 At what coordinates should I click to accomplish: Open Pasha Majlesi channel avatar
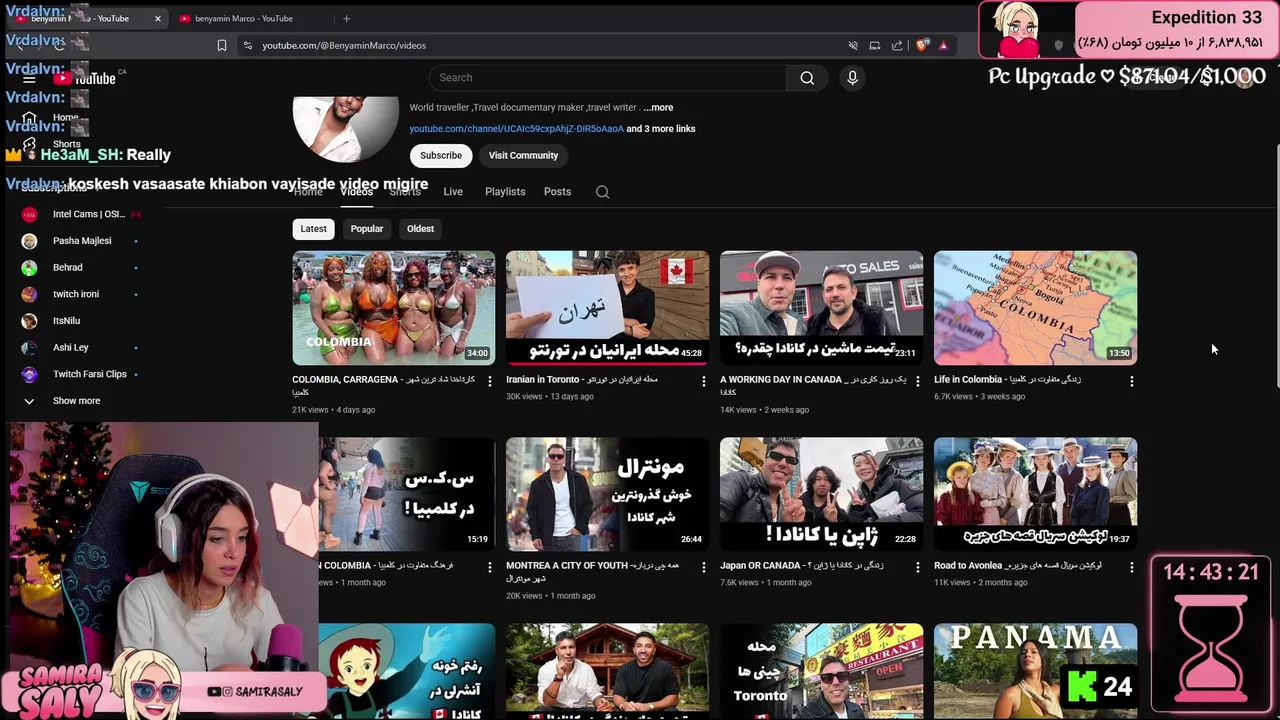[29, 241]
